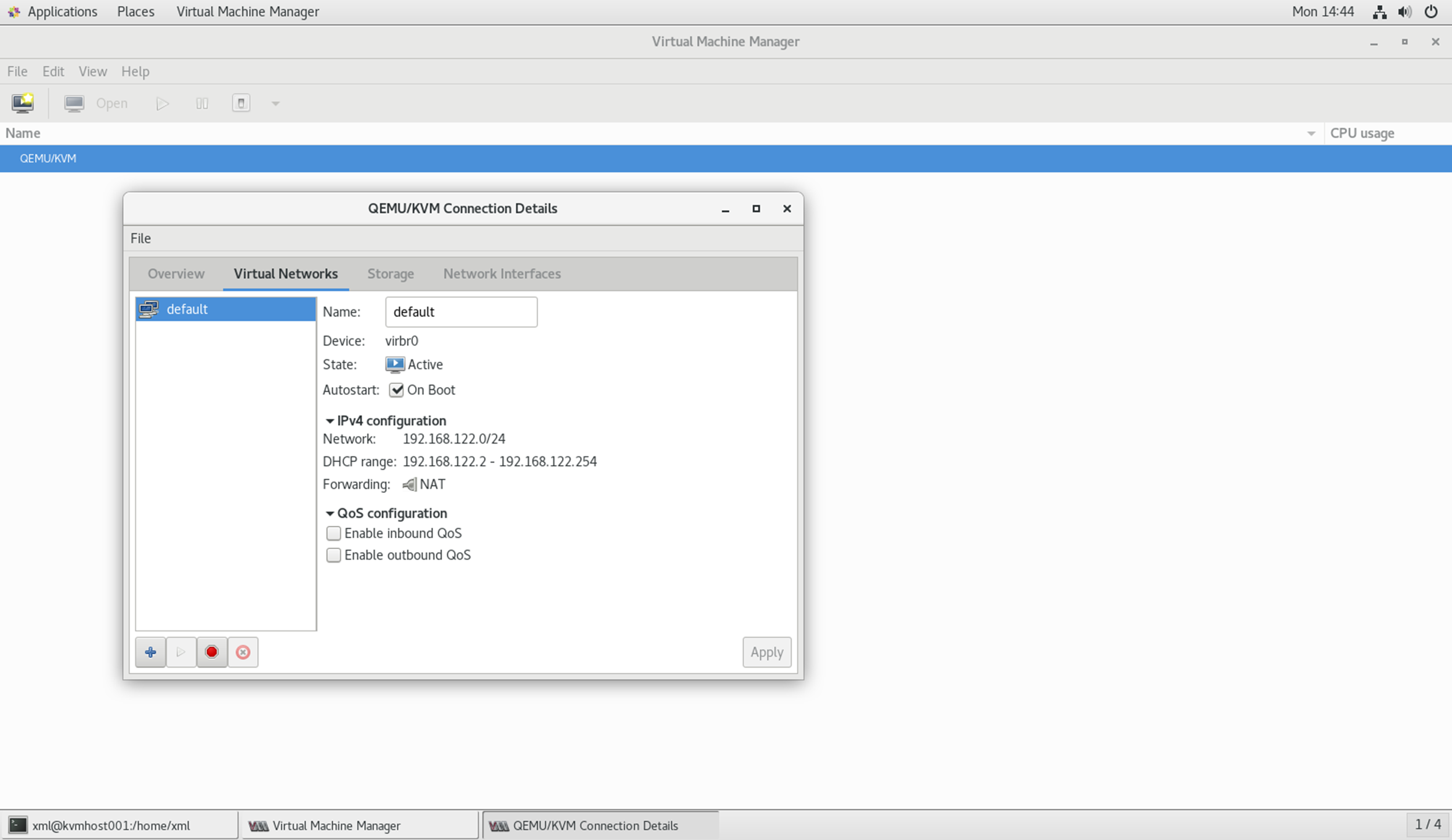1452x840 pixels.
Task: Open the power menu icon in the top bar
Action: (x=1431, y=12)
